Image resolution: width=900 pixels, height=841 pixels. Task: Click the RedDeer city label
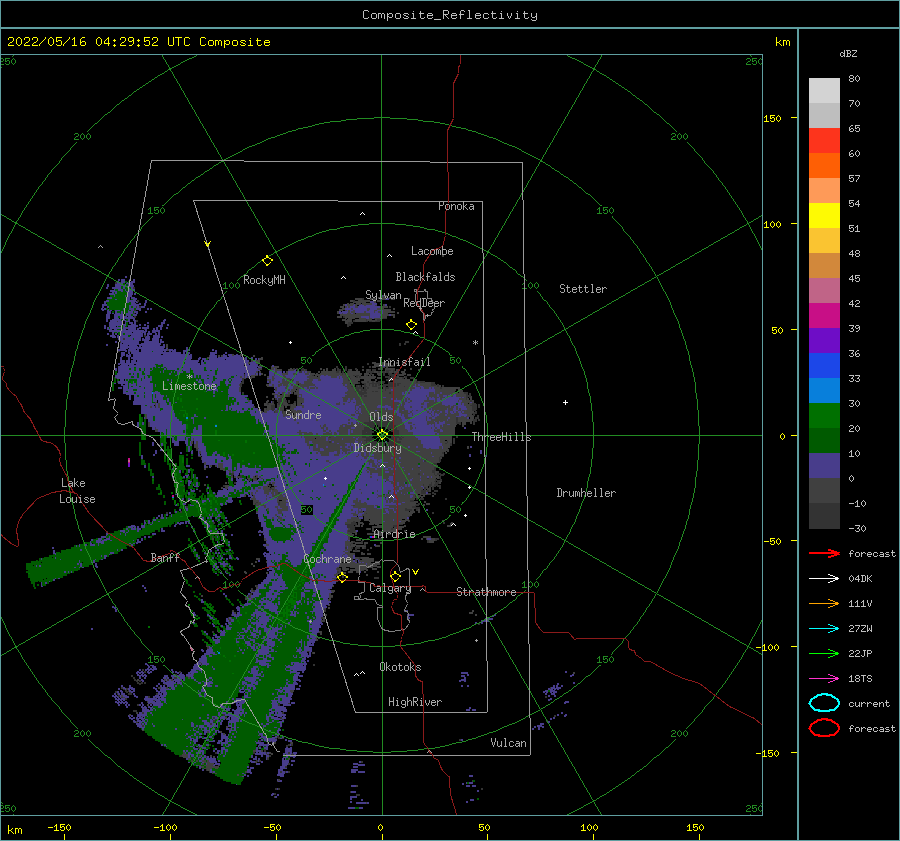point(424,303)
